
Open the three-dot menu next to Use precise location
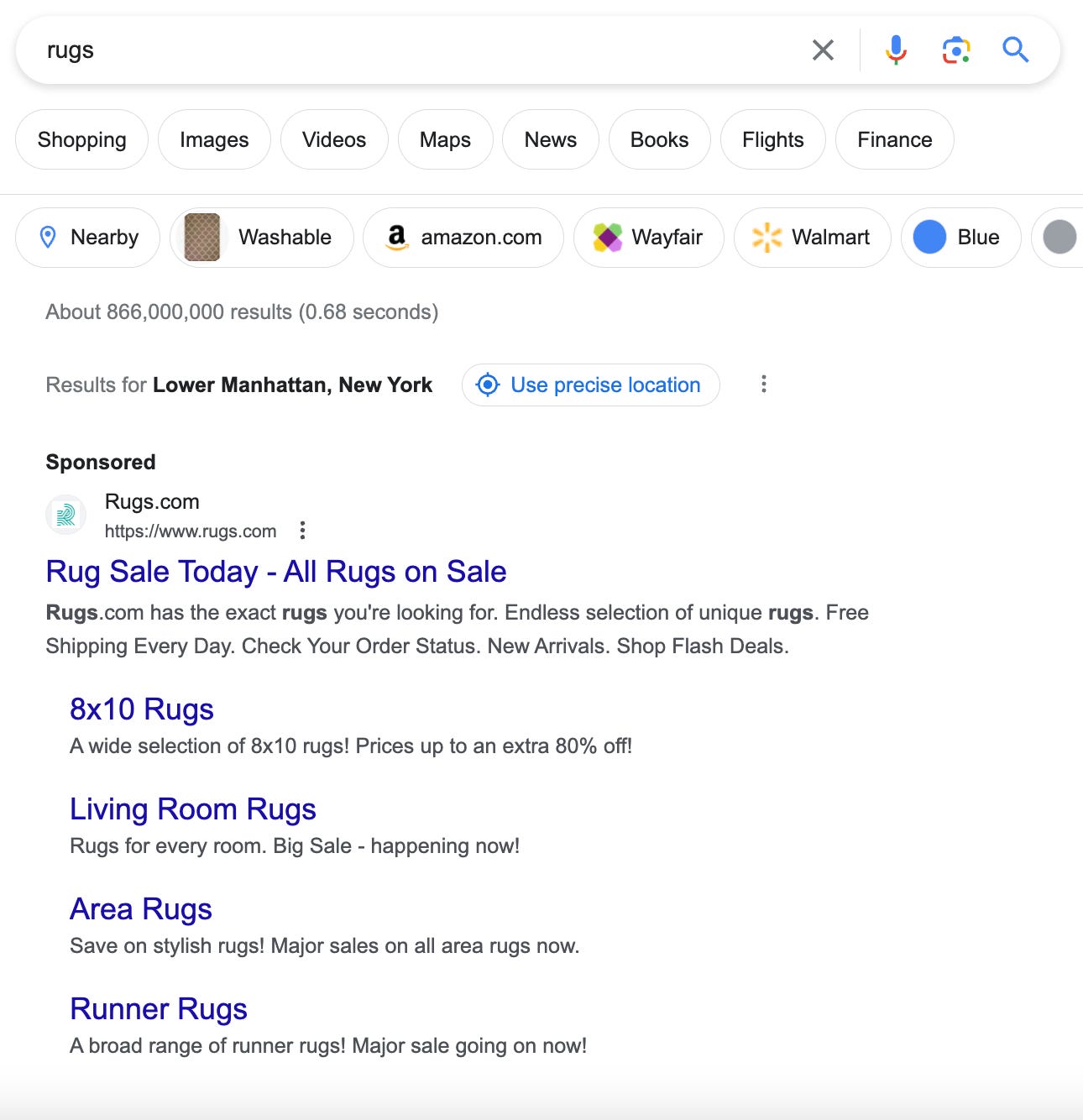pyautogui.click(x=763, y=385)
